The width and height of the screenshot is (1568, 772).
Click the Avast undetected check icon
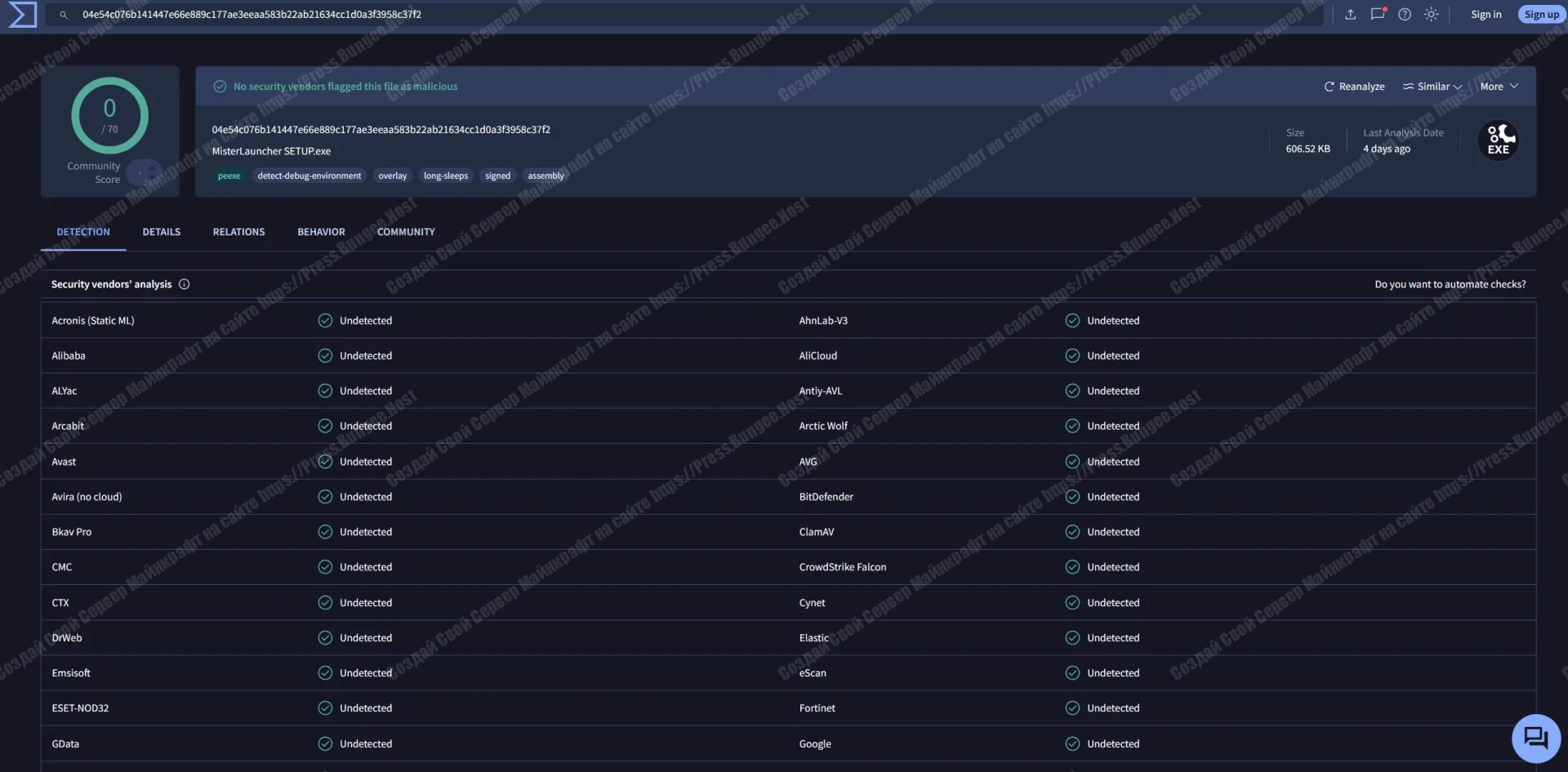coord(325,462)
